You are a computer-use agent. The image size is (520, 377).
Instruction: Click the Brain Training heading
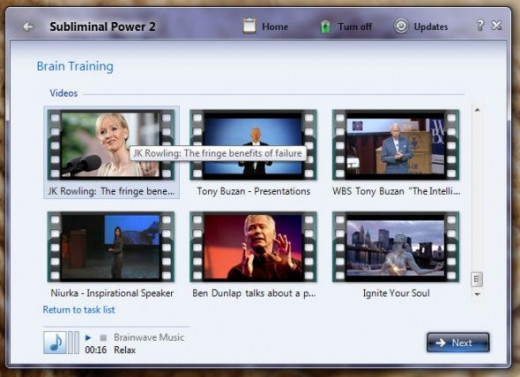(x=75, y=66)
